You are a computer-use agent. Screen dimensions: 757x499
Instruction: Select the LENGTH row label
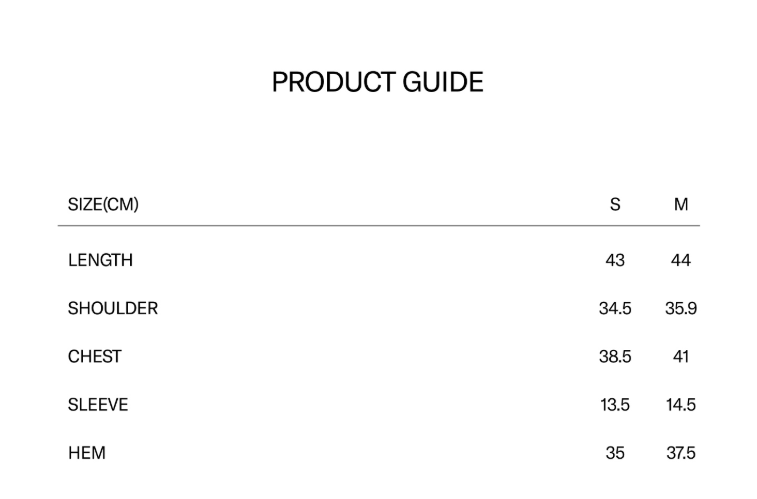coord(100,261)
